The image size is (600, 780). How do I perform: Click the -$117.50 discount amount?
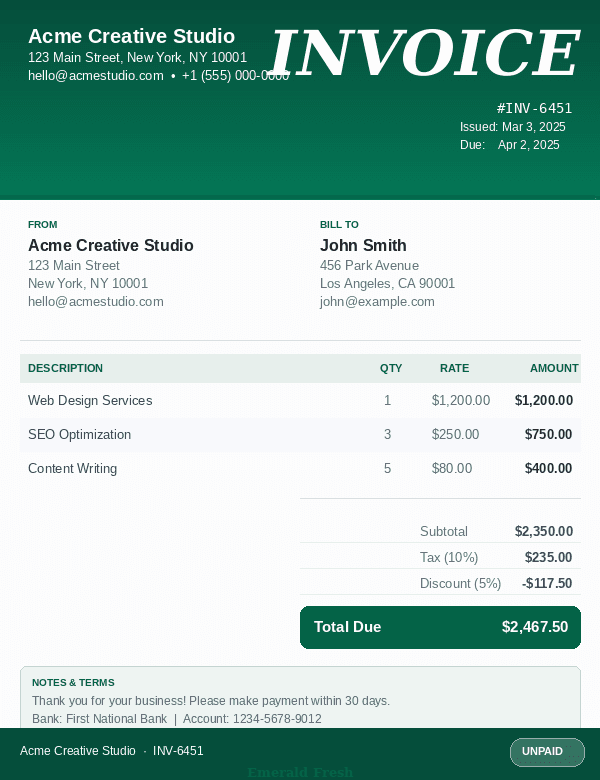(547, 583)
